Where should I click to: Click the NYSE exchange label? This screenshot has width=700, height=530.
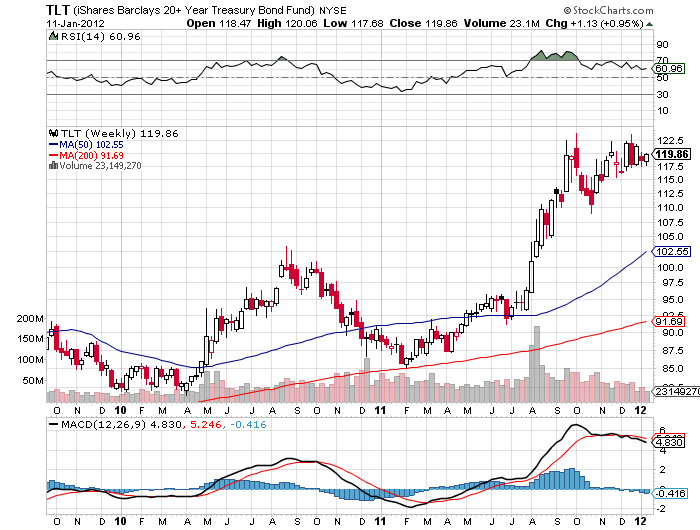pyautogui.click(x=333, y=10)
